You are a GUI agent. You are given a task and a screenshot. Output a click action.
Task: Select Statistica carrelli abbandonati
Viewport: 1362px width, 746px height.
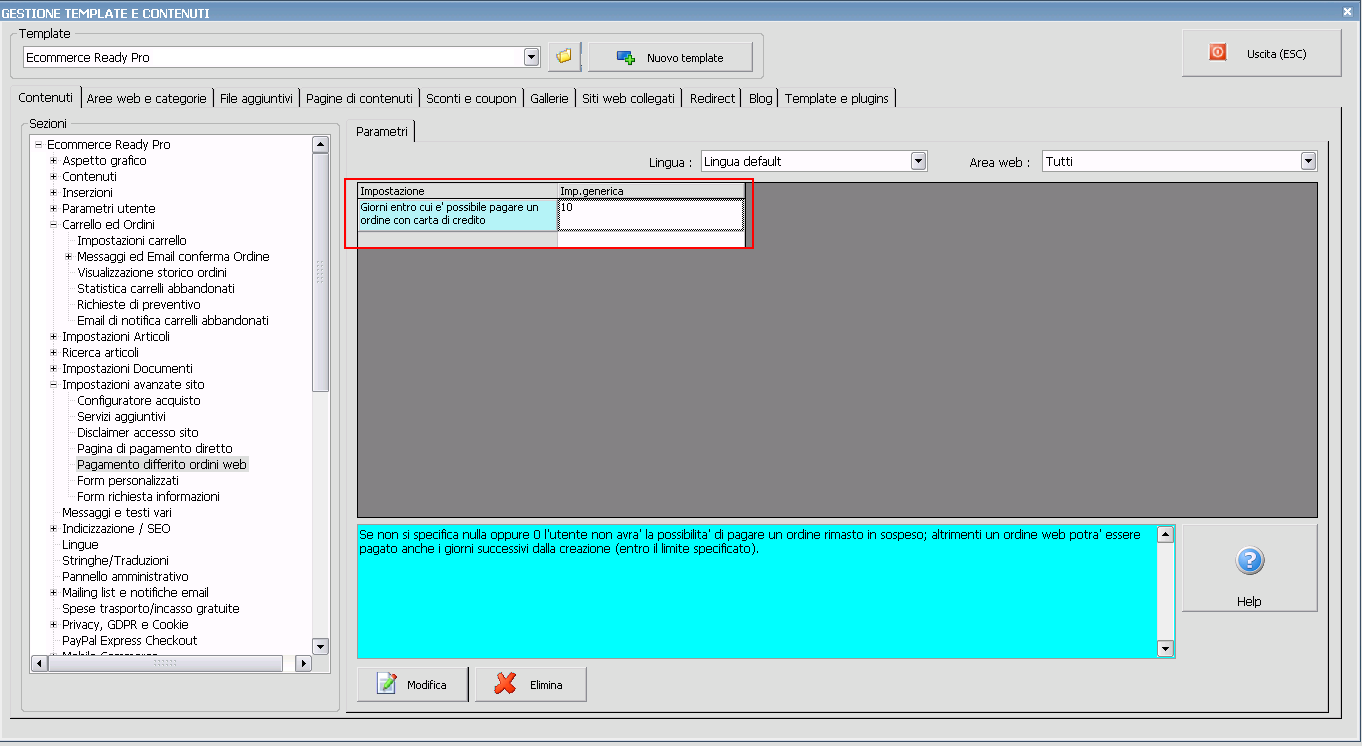click(x=156, y=289)
